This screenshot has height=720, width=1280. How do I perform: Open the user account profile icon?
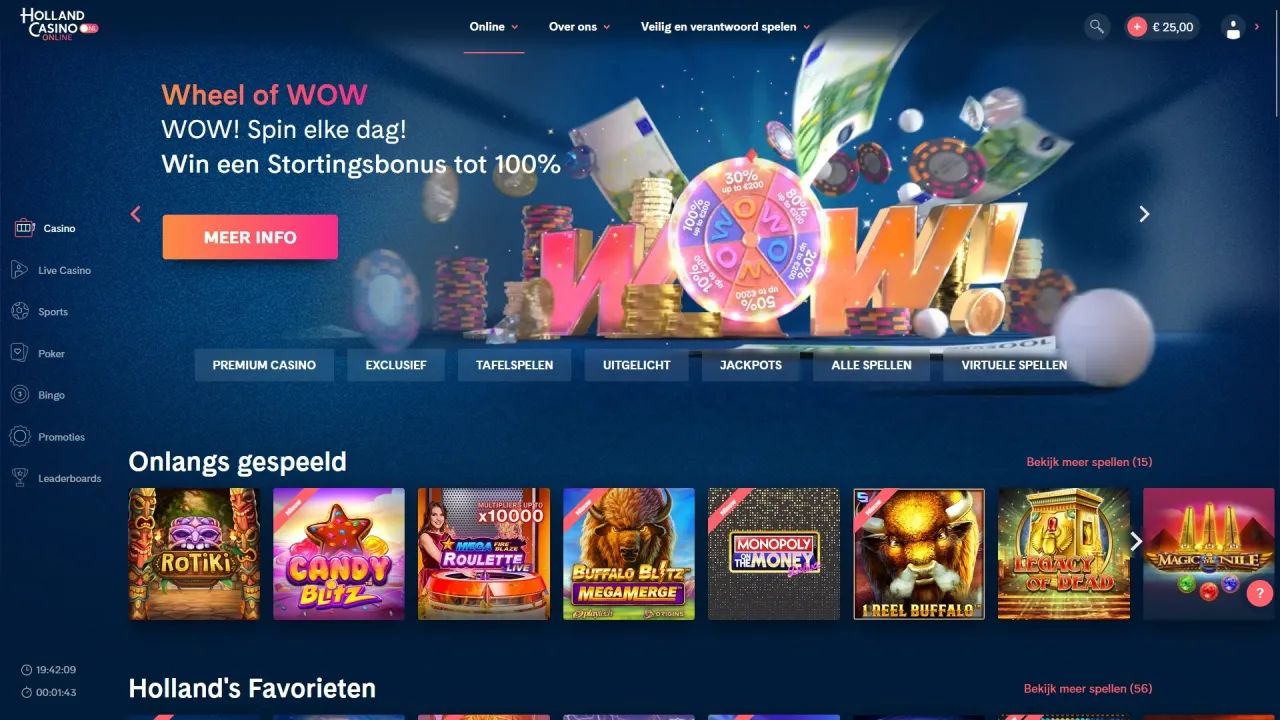(x=1233, y=28)
